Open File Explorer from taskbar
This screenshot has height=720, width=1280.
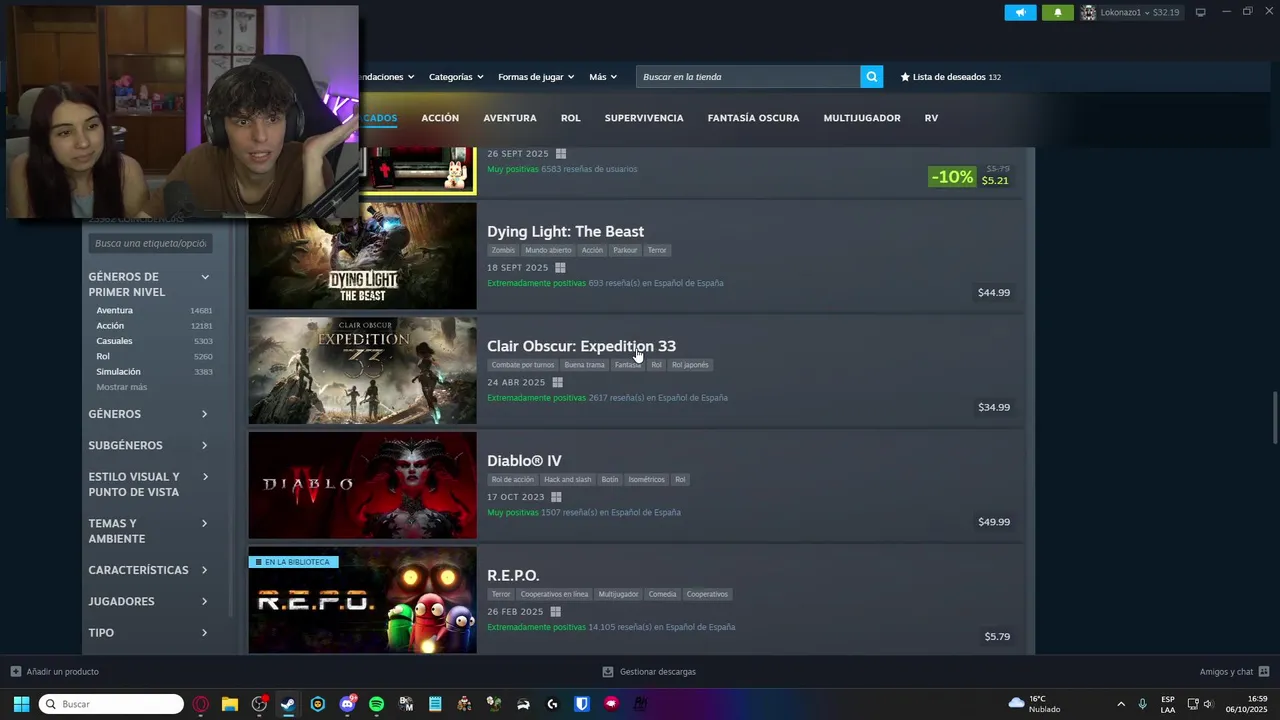[x=230, y=704]
